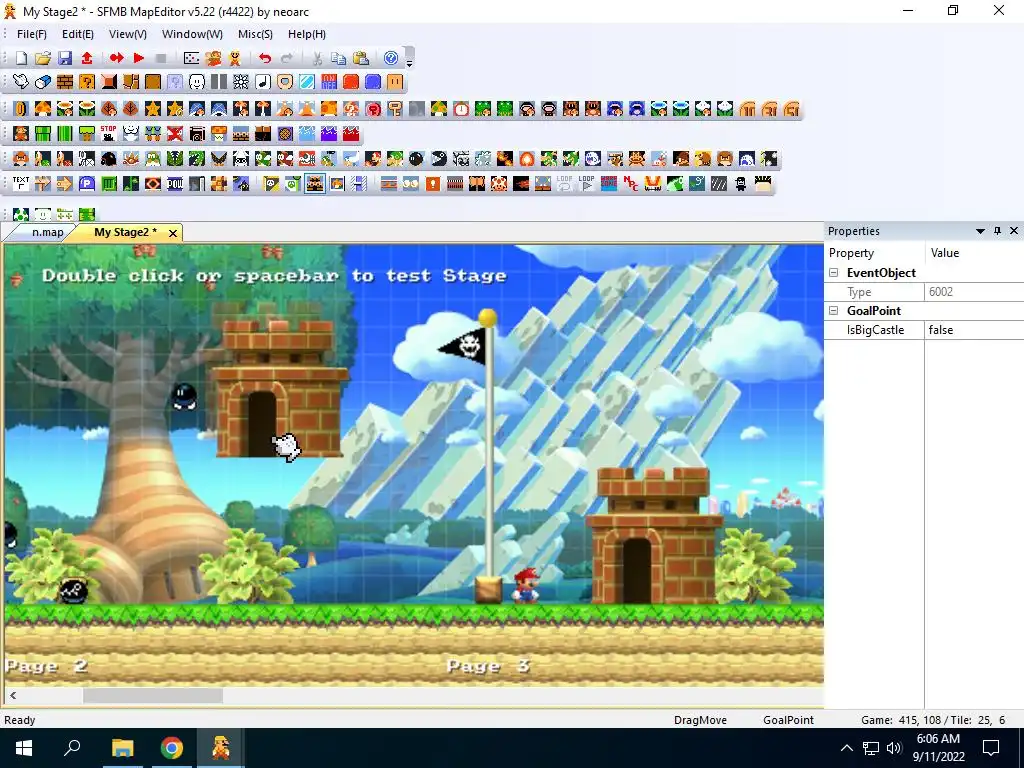1024x768 pixels.
Task: Select the Goomba enemy icon
Action: click(21, 159)
